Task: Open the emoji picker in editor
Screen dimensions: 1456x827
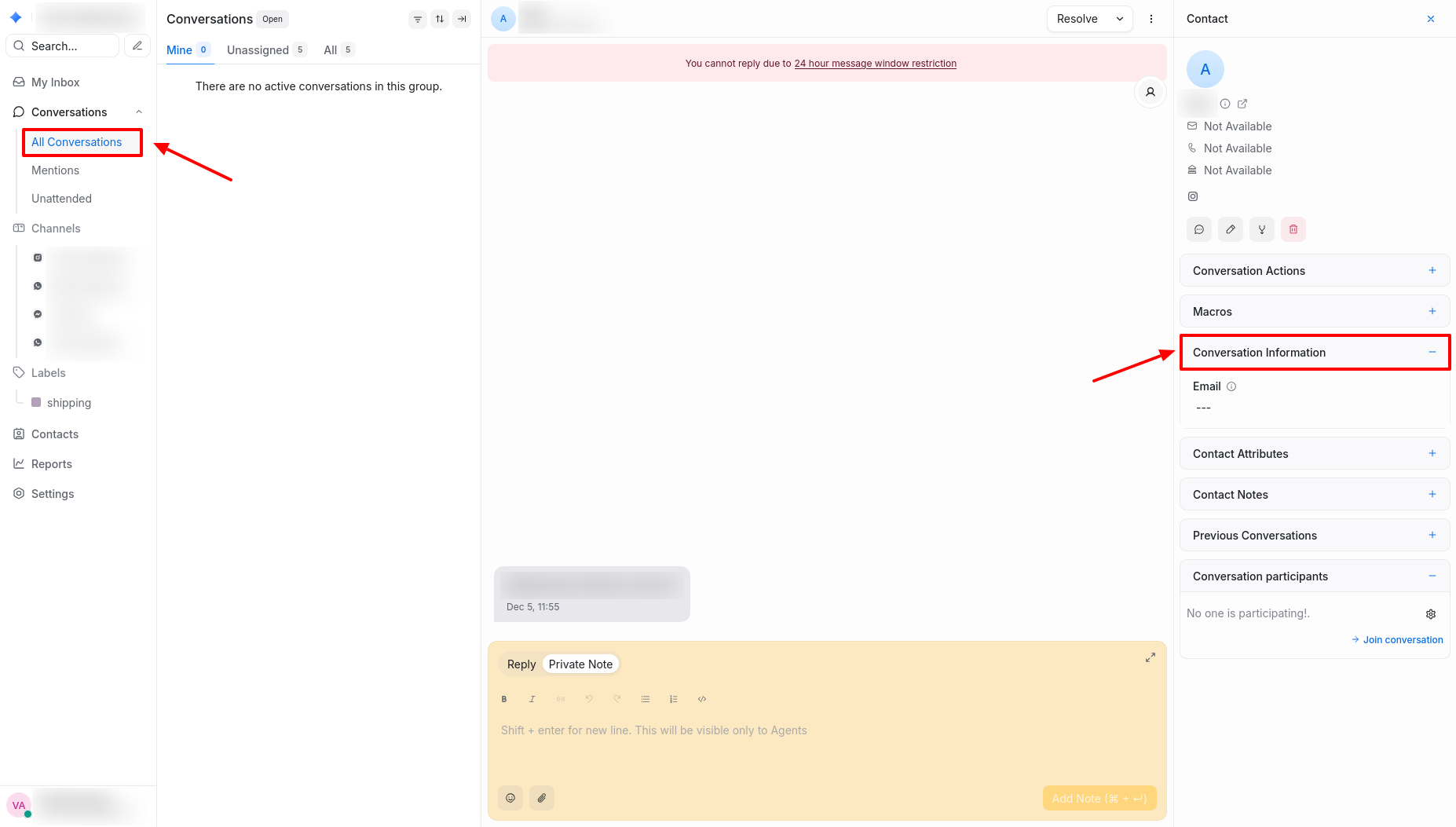Action: pos(510,798)
